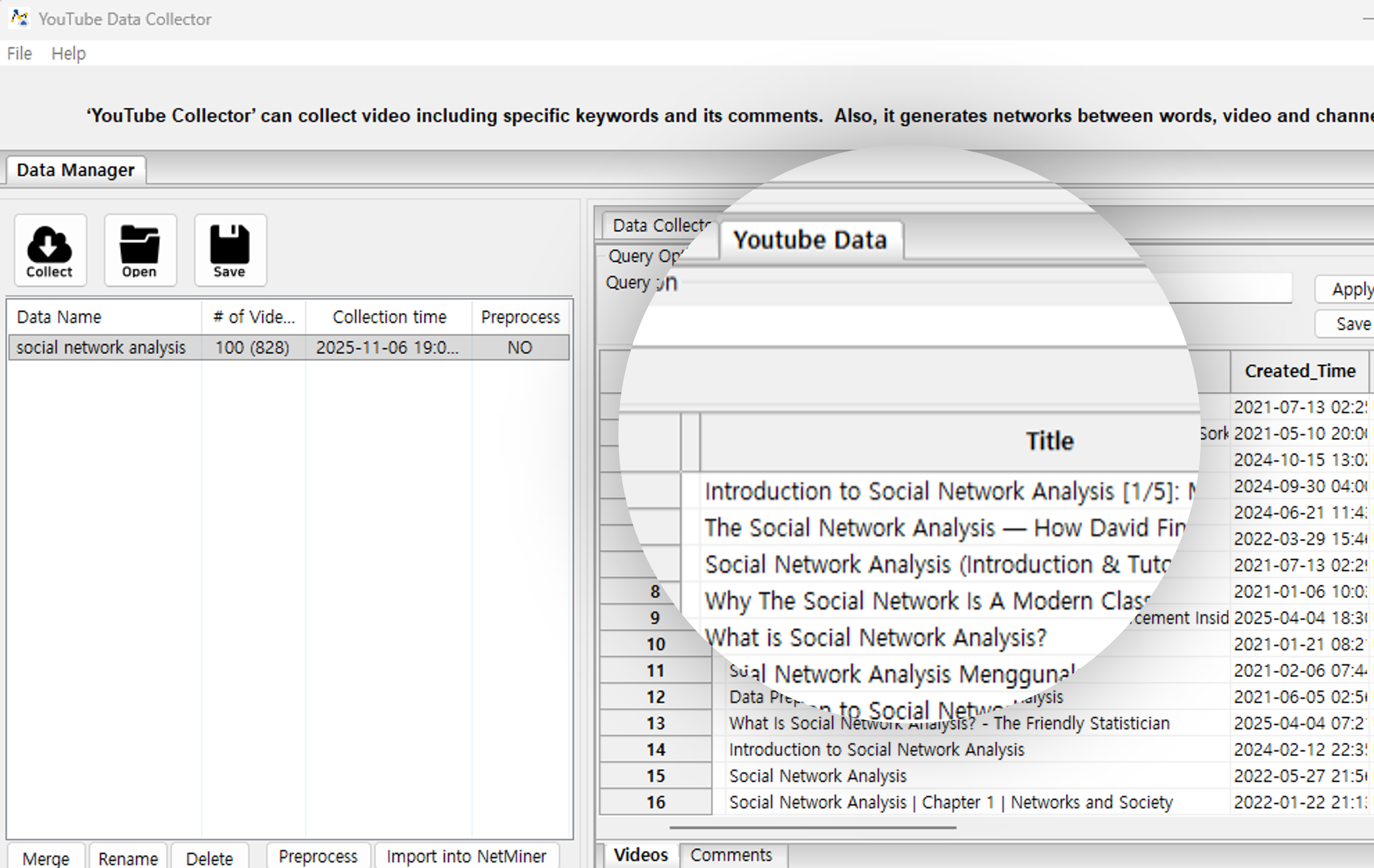Select row header 14 in video table
1374x868 pixels.
[656, 749]
